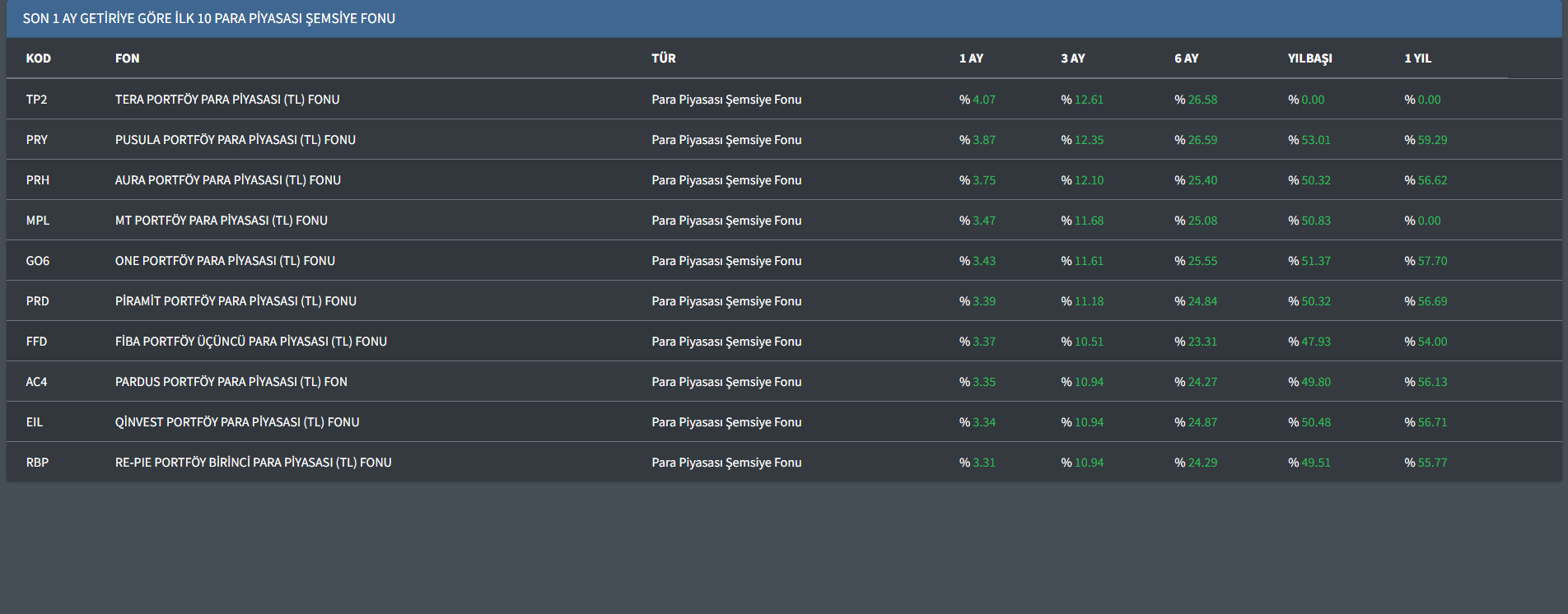Select AURA PORTFÖY PARA PİYASASI fund
Viewport: 1568px width, 614px height.
pos(228,180)
